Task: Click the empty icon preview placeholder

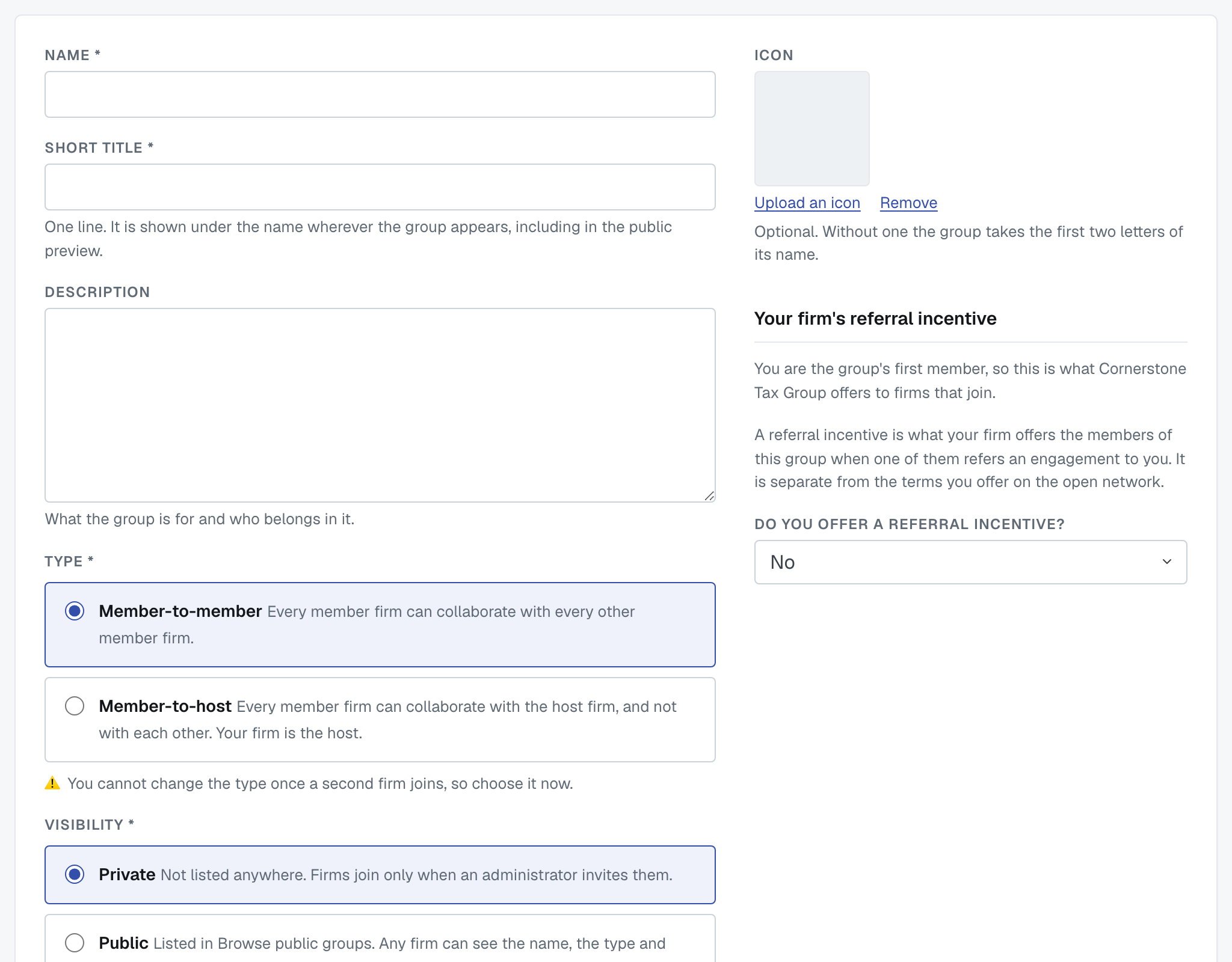Action: point(812,129)
